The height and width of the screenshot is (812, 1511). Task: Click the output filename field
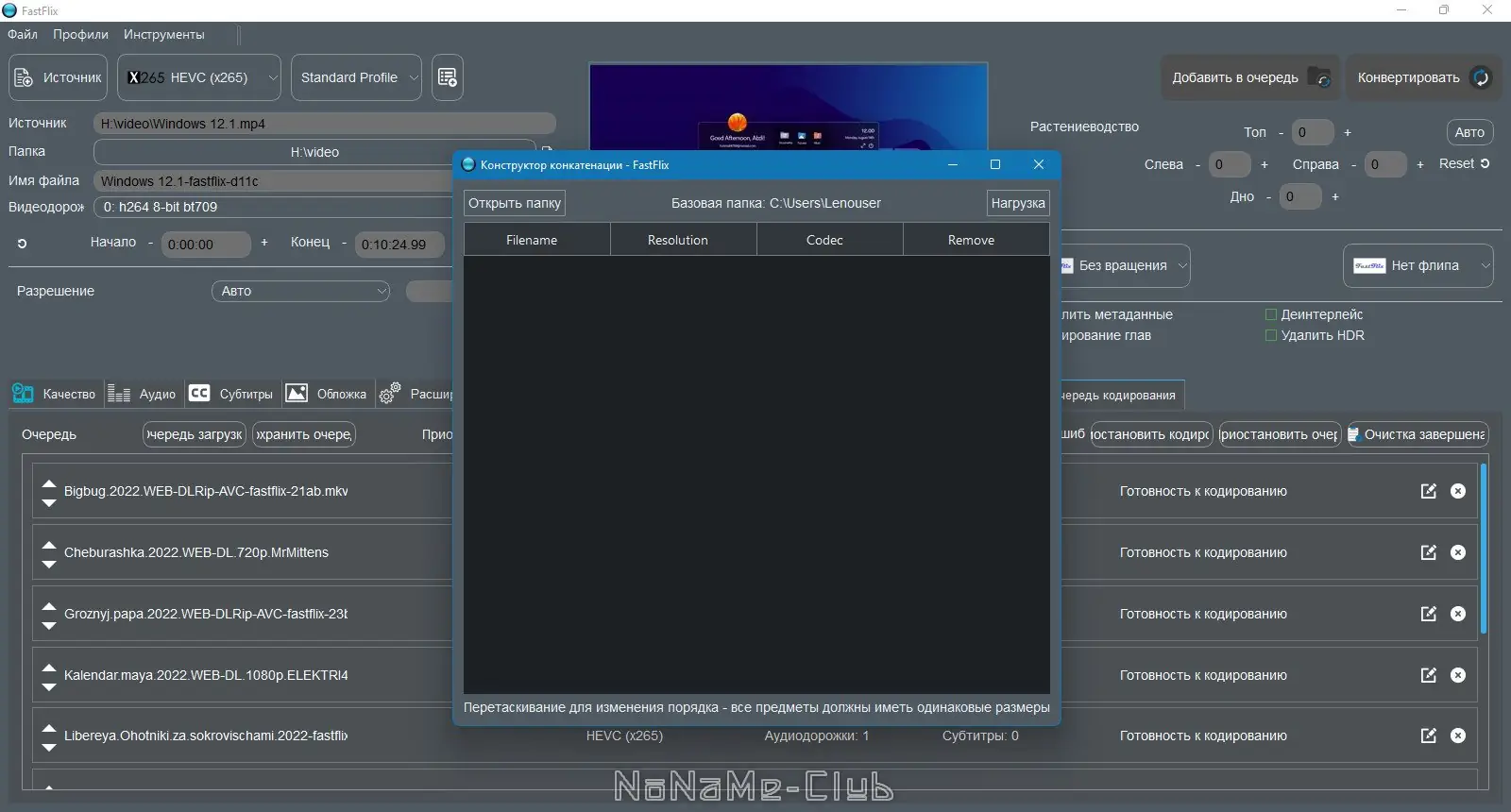[x=274, y=180]
